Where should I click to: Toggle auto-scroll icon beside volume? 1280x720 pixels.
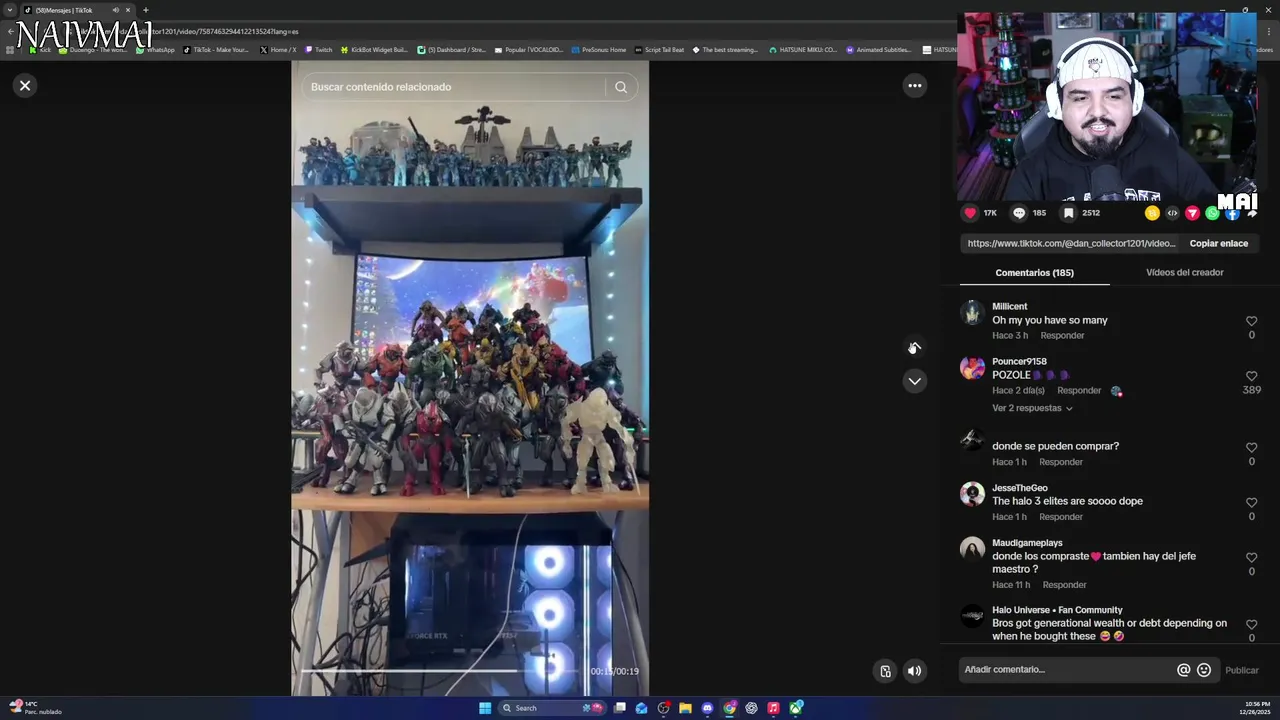pos(885,671)
